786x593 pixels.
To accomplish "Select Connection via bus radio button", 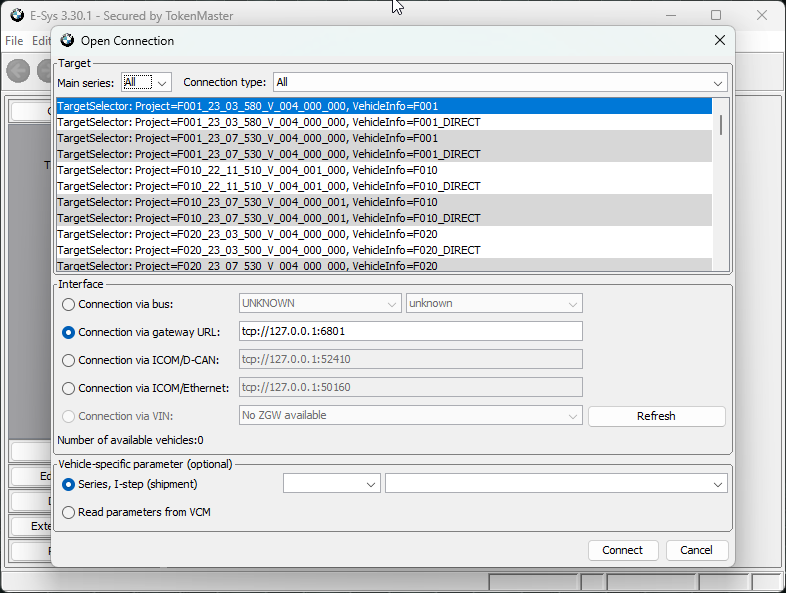I will (x=68, y=304).
